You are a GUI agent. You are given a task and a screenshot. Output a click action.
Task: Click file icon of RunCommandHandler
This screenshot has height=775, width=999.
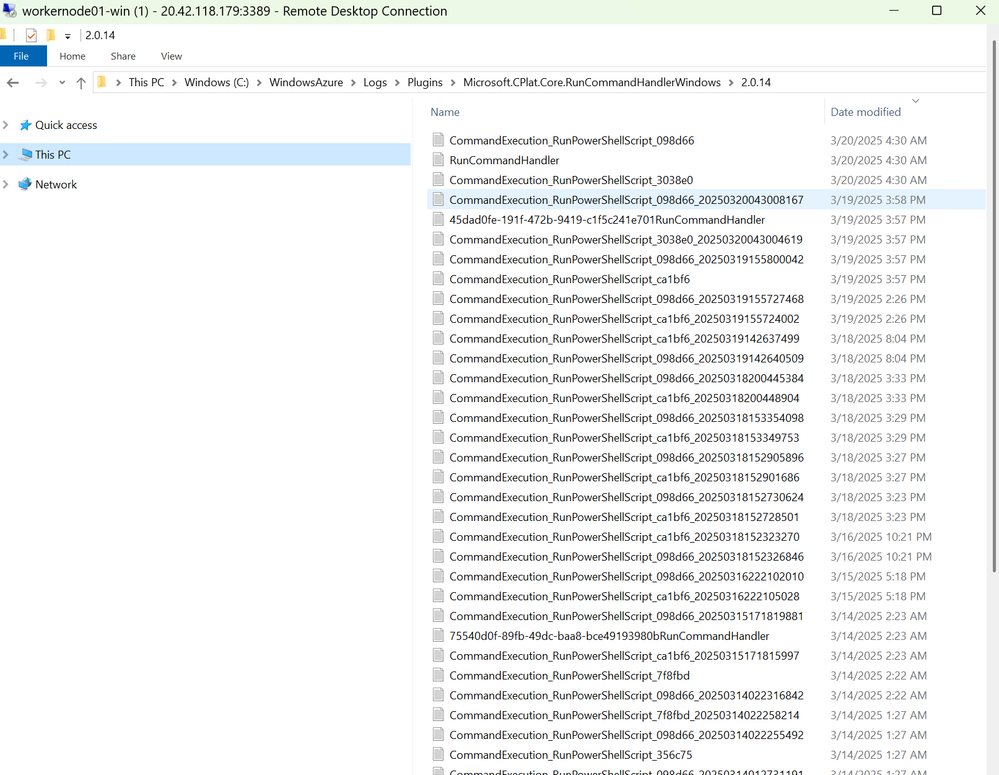(x=438, y=160)
